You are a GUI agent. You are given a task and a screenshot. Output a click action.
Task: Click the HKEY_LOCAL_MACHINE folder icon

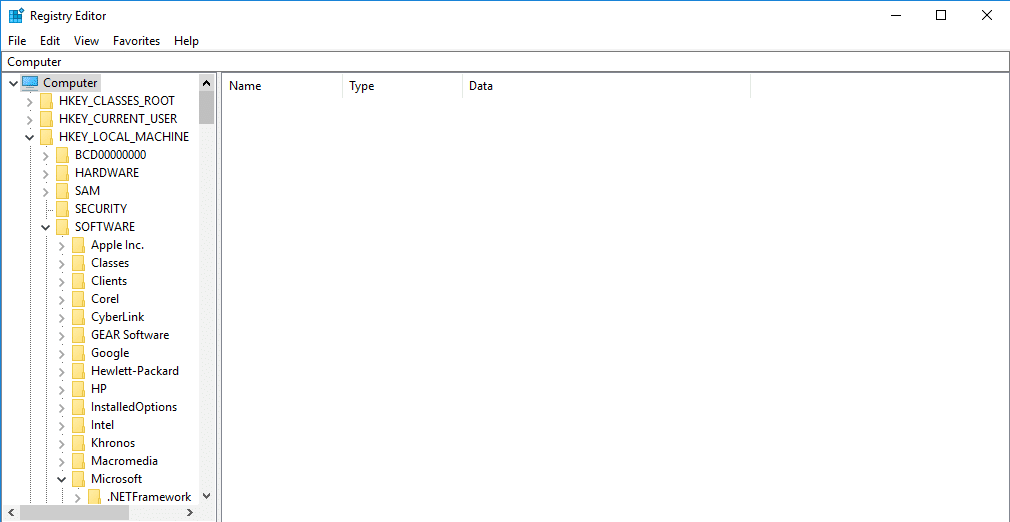(x=46, y=137)
